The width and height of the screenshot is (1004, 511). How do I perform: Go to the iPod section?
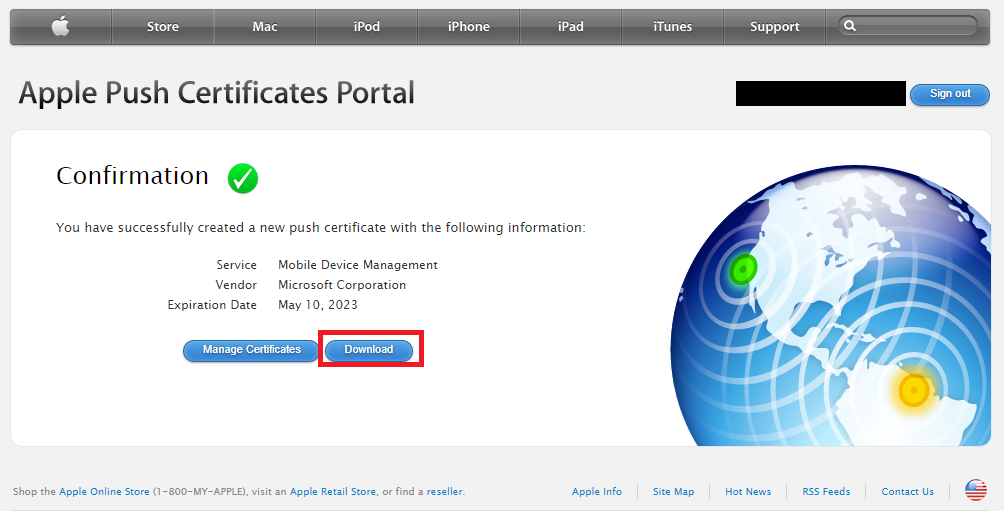click(x=366, y=27)
